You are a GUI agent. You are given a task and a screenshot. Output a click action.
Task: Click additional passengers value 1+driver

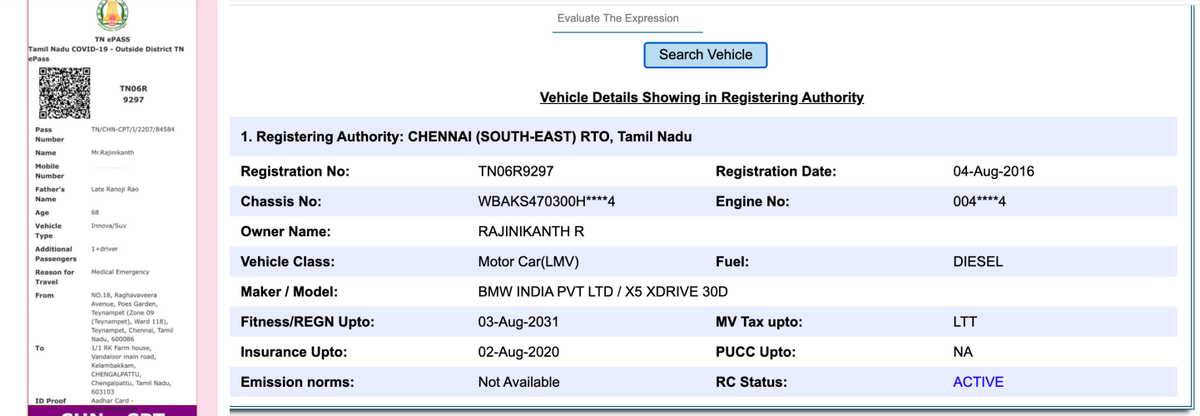[x=106, y=248]
